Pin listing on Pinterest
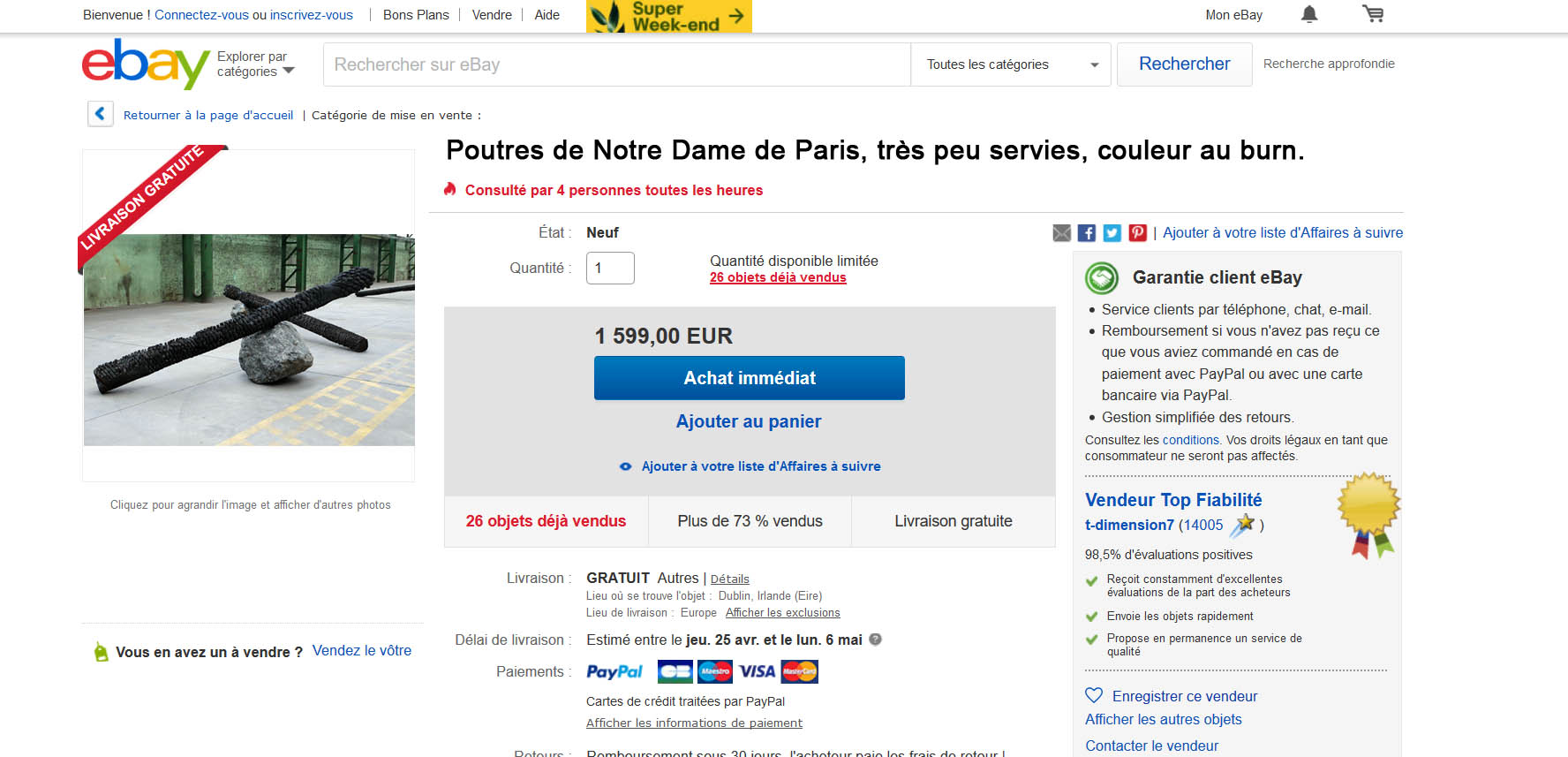Screen dimensions: 1568x757 pyautogui.click(x=1138, y=233)
